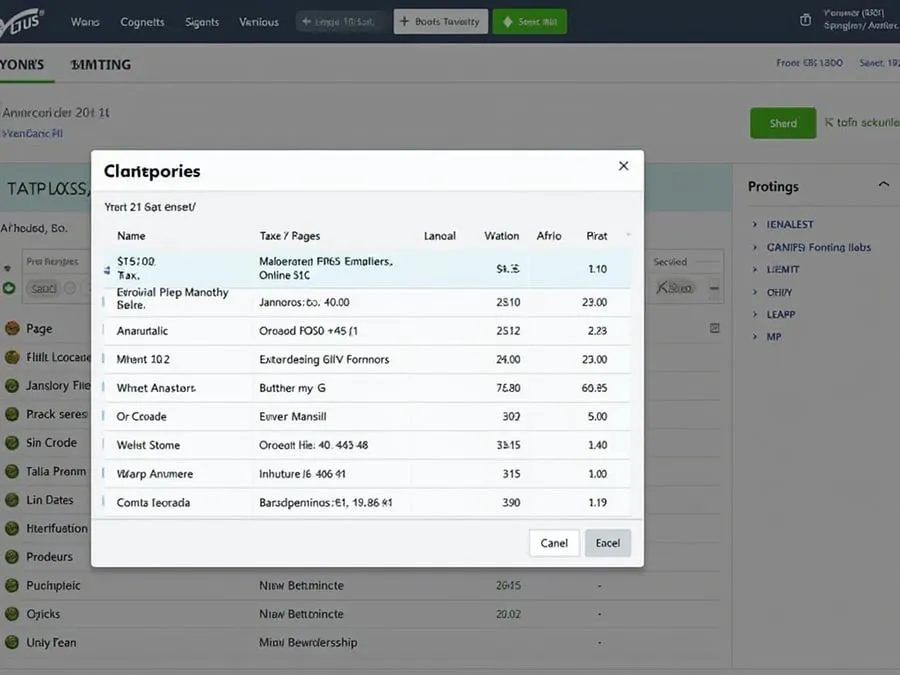Viewport: 900px width, 675px height.
Task: Click the Lin Dates item's green icon
Action: tap(12, 500)
